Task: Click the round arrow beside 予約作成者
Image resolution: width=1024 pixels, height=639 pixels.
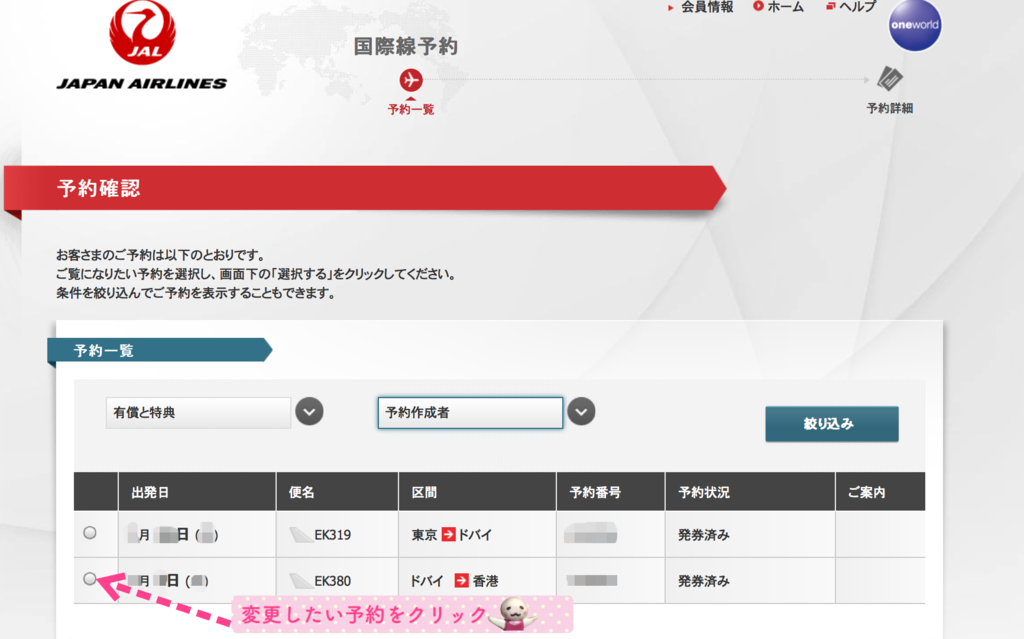Action: point(581,412)
